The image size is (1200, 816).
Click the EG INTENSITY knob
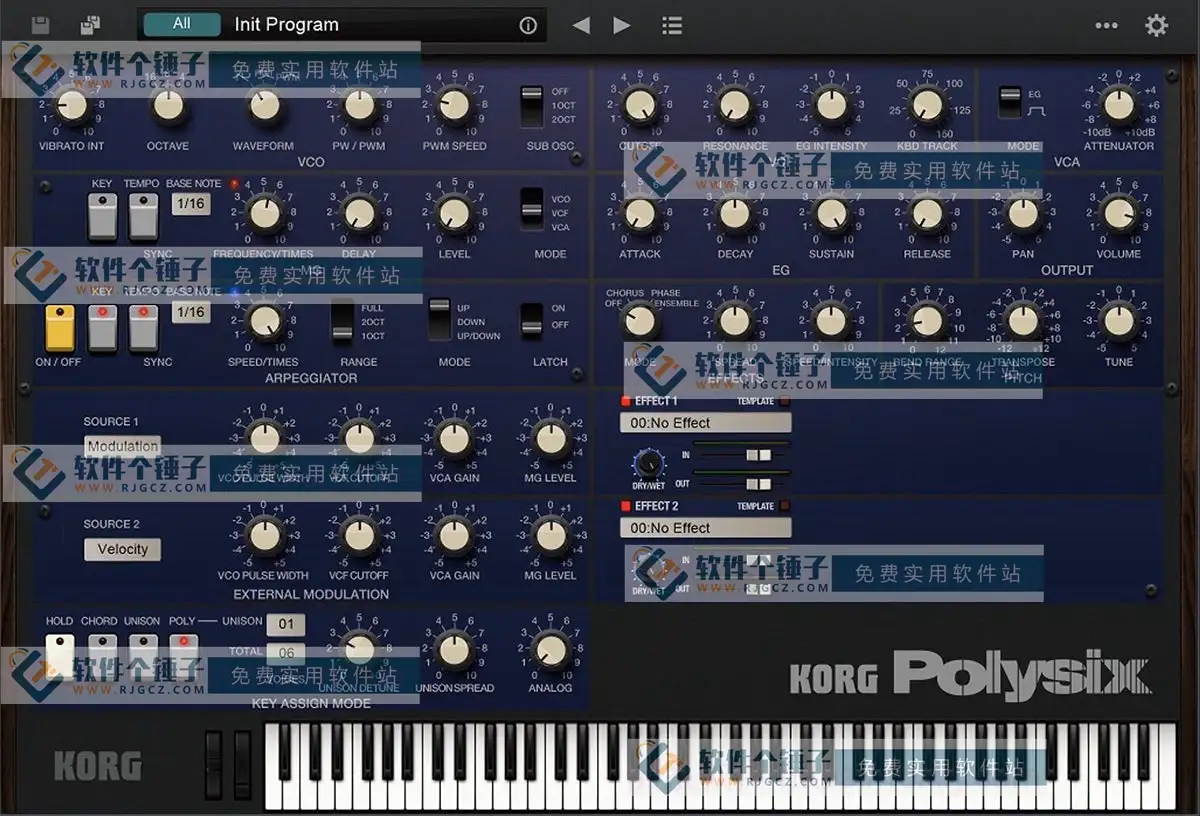pos(831,105)
